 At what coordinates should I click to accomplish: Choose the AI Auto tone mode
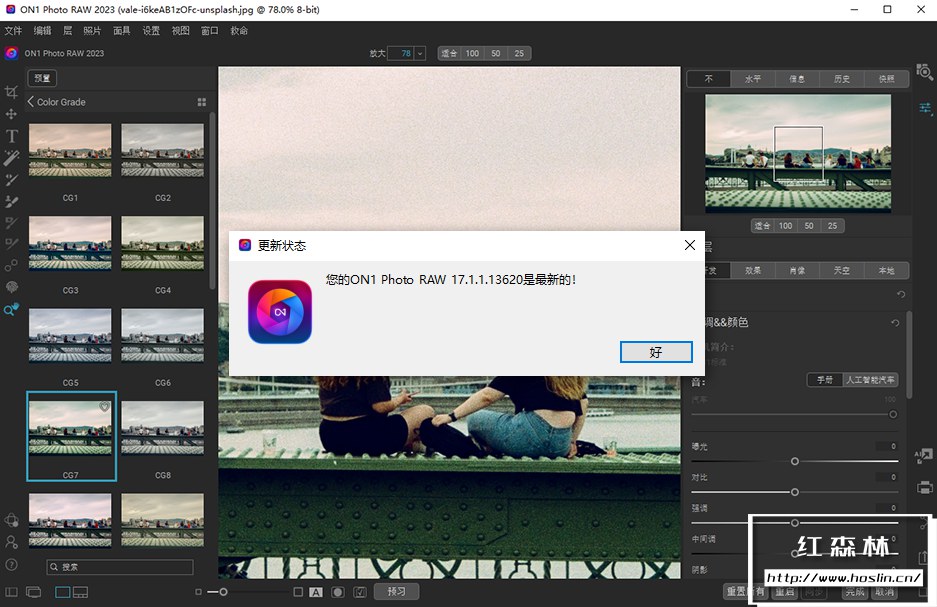(870, 380)
